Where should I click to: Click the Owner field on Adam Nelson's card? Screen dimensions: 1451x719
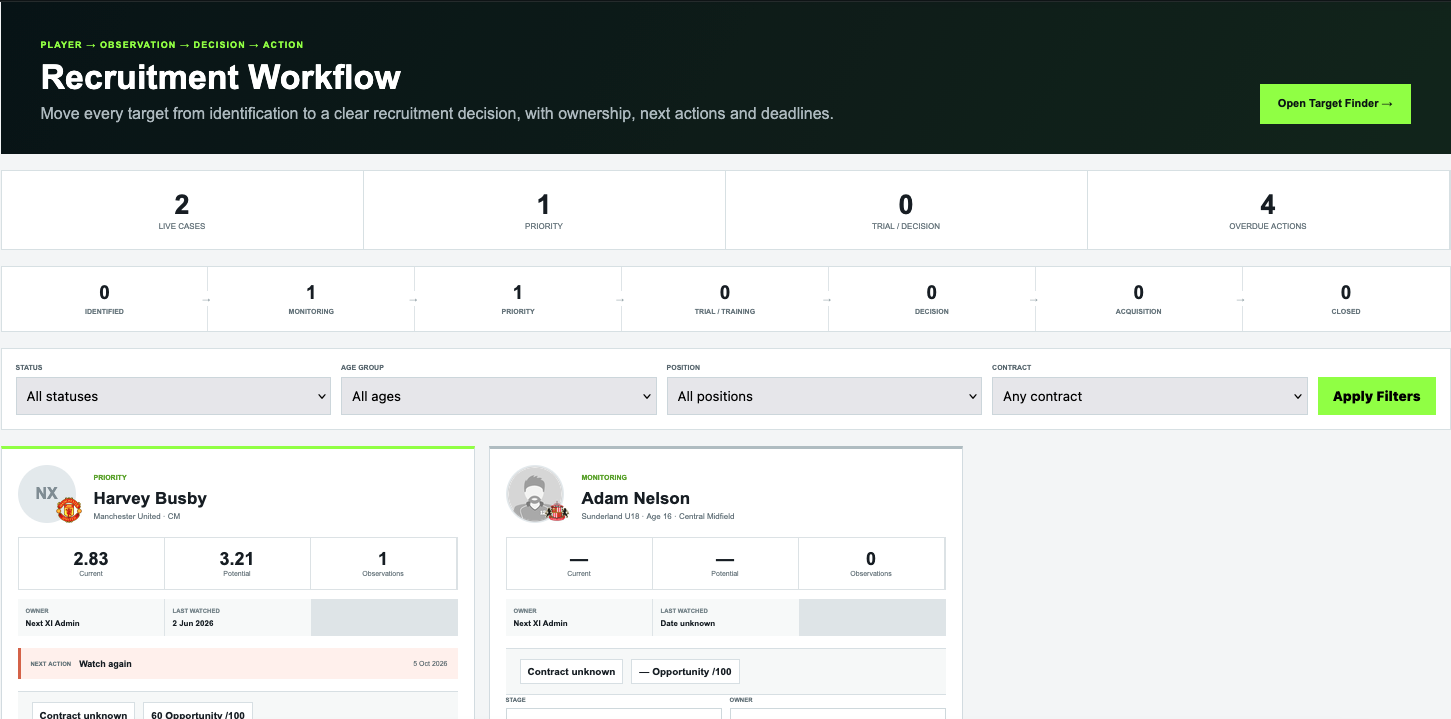coord(838,714)
